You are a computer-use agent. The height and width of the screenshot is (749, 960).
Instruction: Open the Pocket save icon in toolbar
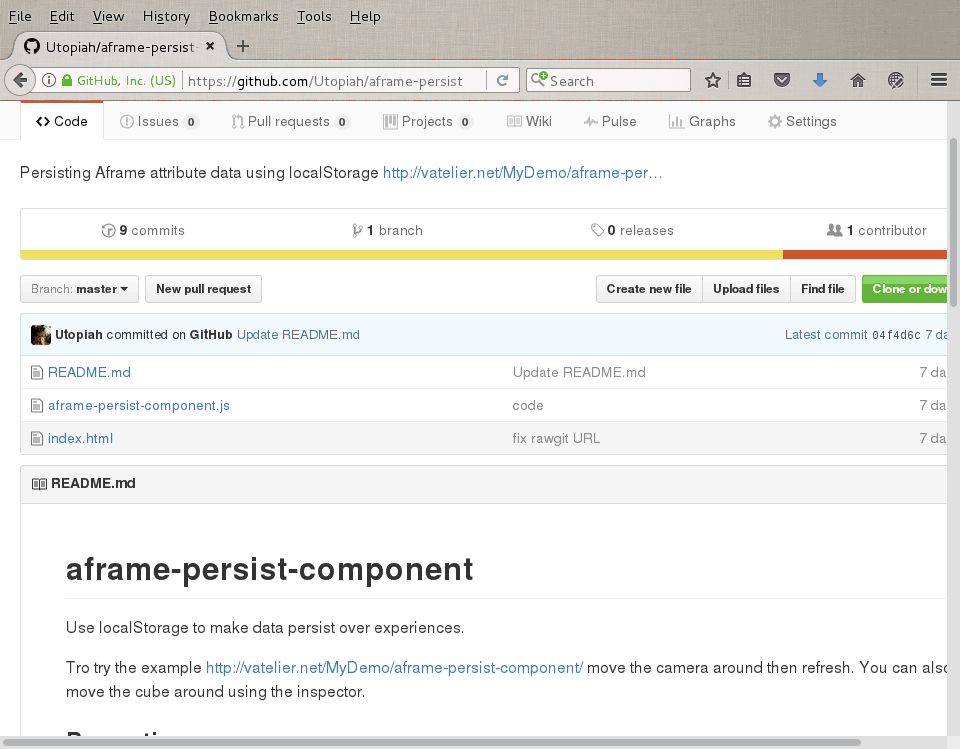click(784, 81)
